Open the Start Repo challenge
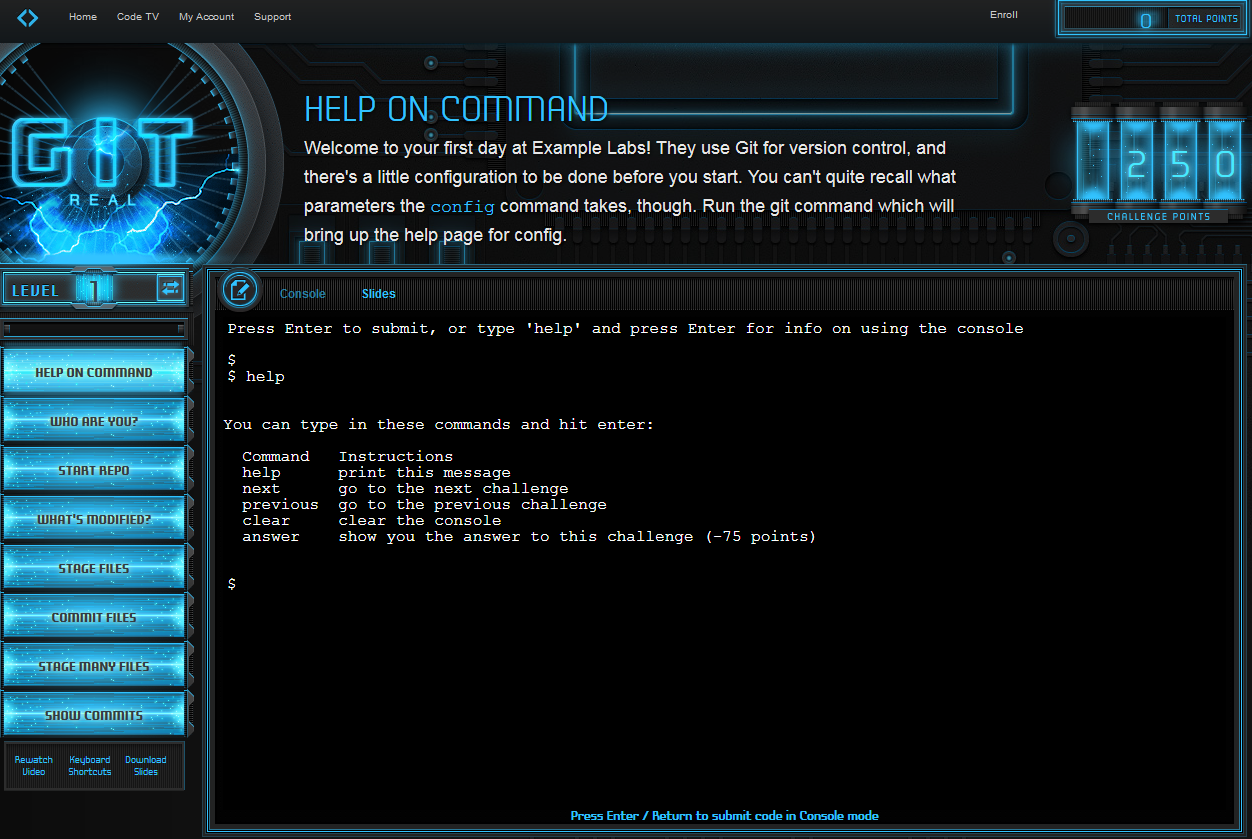The width and height of the screenshot is (1252, 839). click(x=94, y=470)
